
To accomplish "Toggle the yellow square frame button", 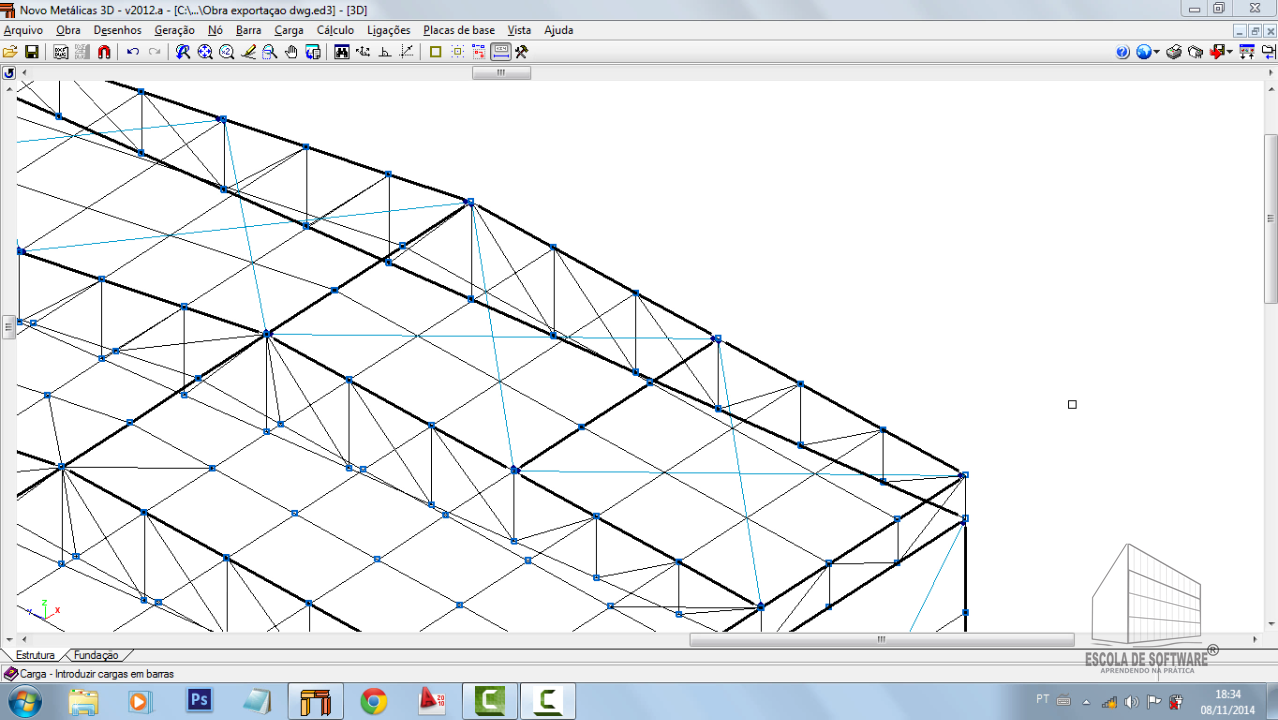I will click(435, 52).
